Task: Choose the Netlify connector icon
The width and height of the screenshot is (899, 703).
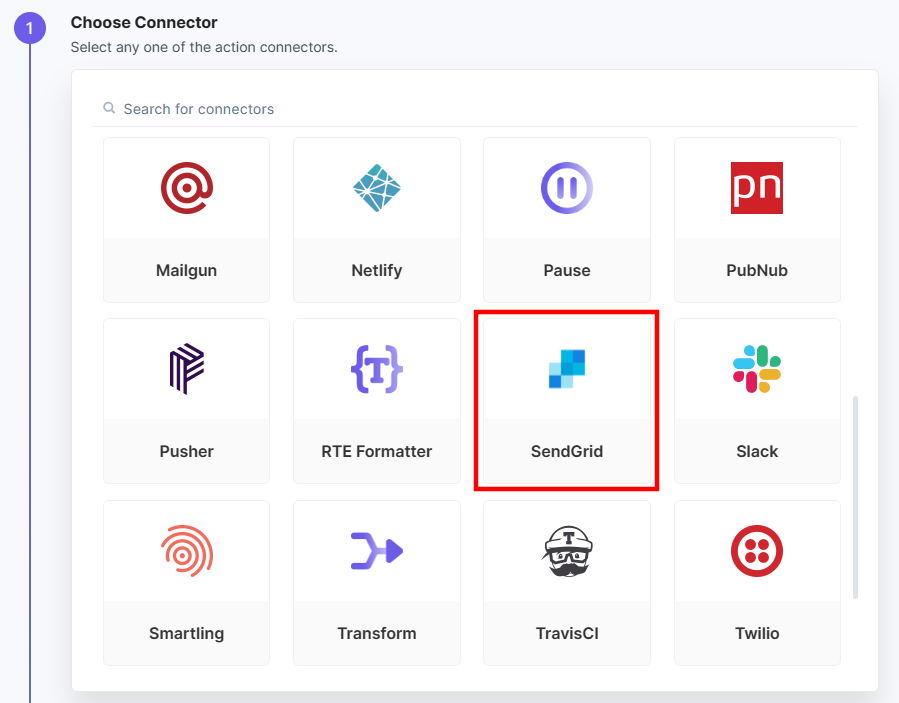Action: 376,188
